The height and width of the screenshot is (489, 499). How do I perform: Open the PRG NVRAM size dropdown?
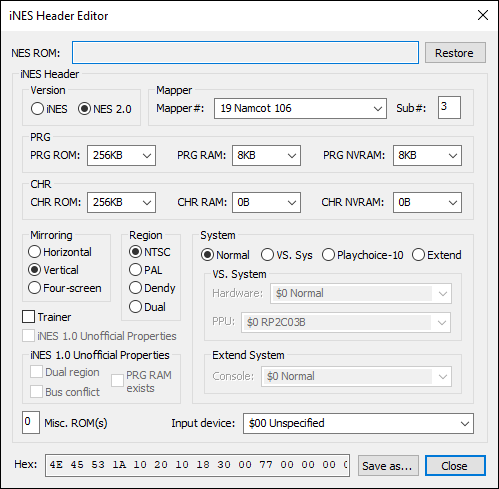(427, 155)
